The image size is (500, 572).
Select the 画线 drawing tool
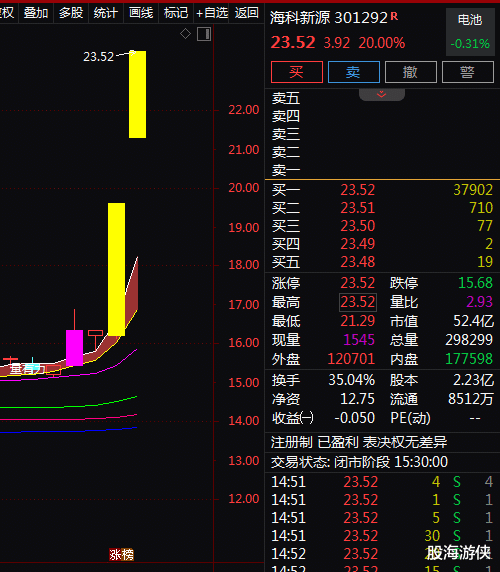(141, 13)
